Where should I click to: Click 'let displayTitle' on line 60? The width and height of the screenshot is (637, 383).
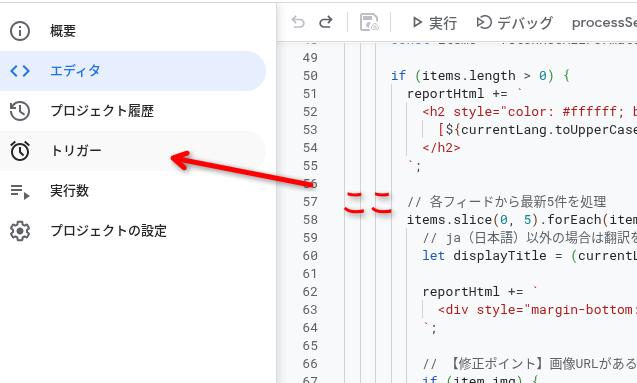pyautogui.click(x=484, y=255)
